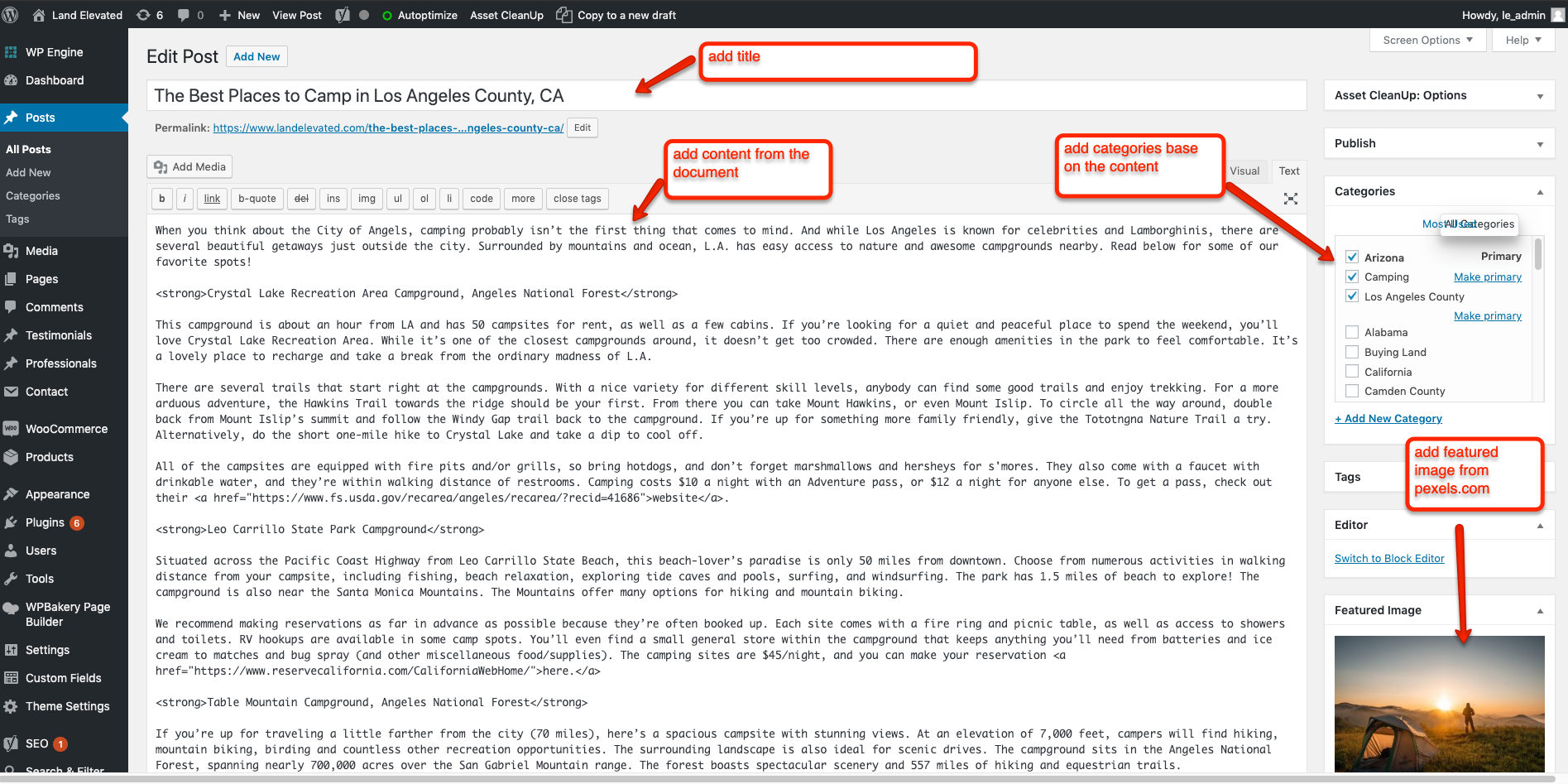Viewport: 1568px width, 784px height.
Task: Open the comments bubble icon in the admin bar
Action: pos(184,14)
